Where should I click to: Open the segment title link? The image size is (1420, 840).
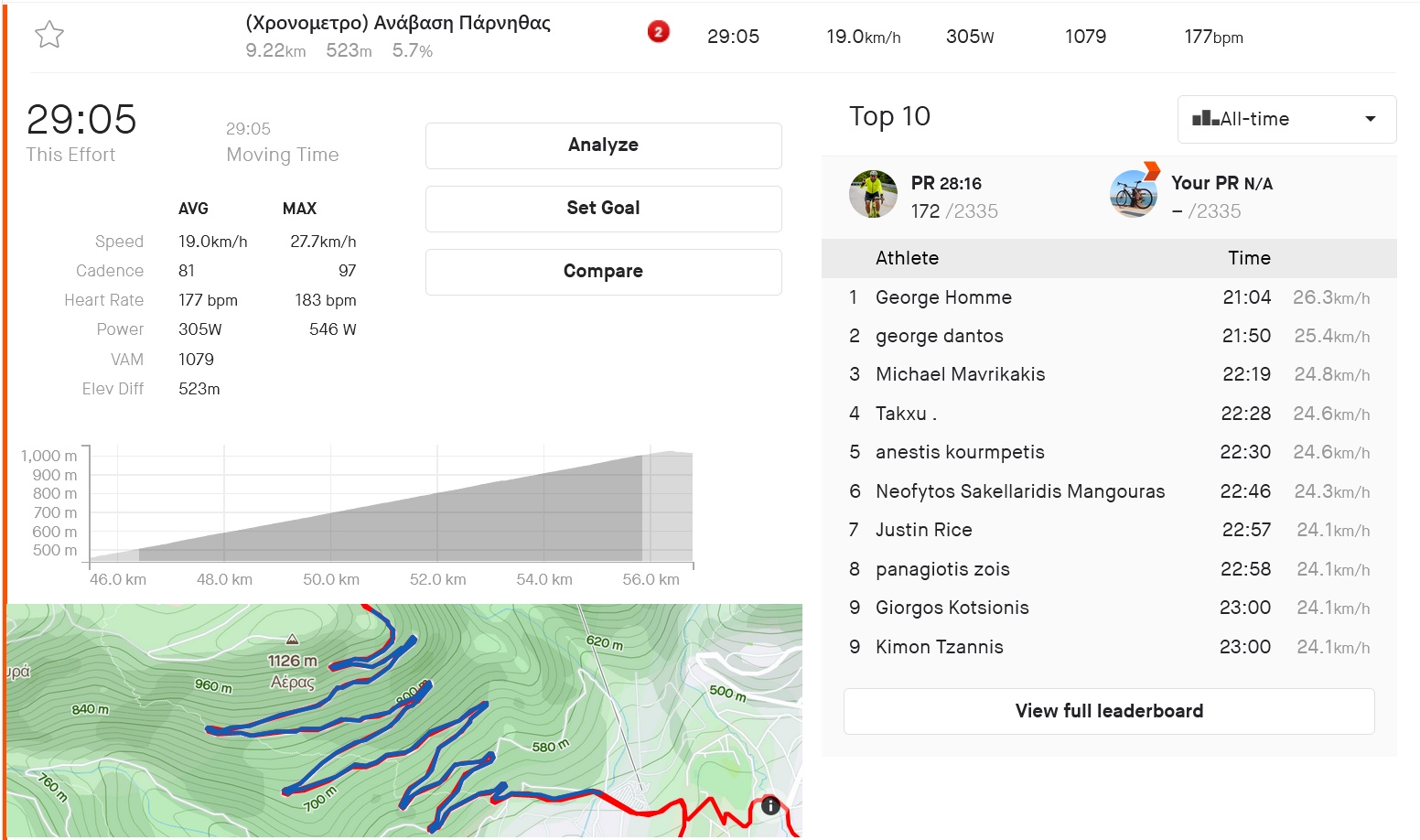click(x=398, y=23)
